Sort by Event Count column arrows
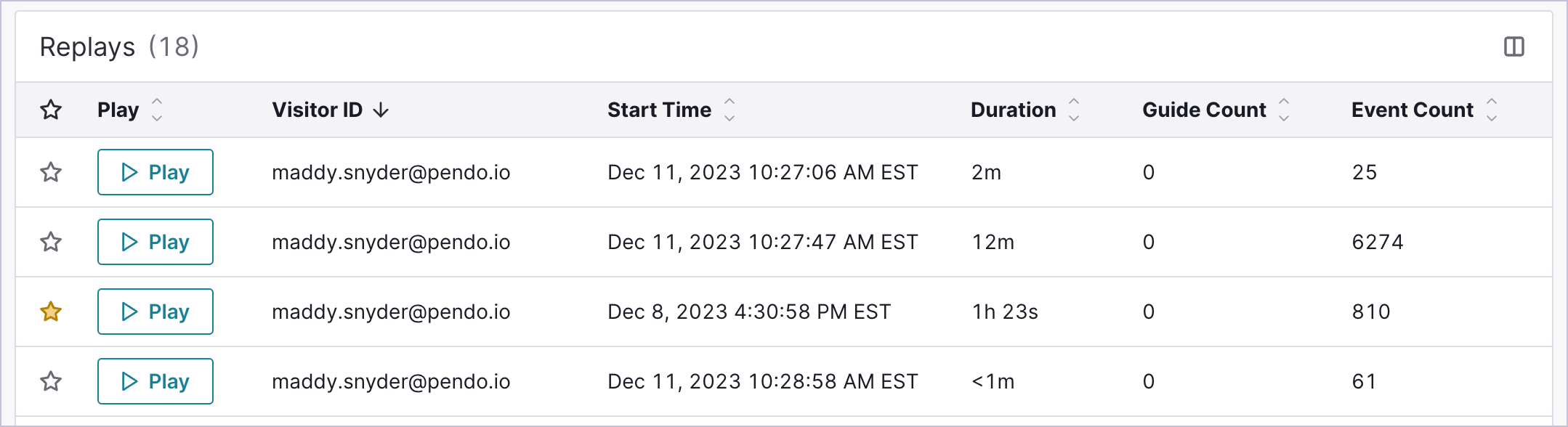1568x427 pixels. [1492, 110]
